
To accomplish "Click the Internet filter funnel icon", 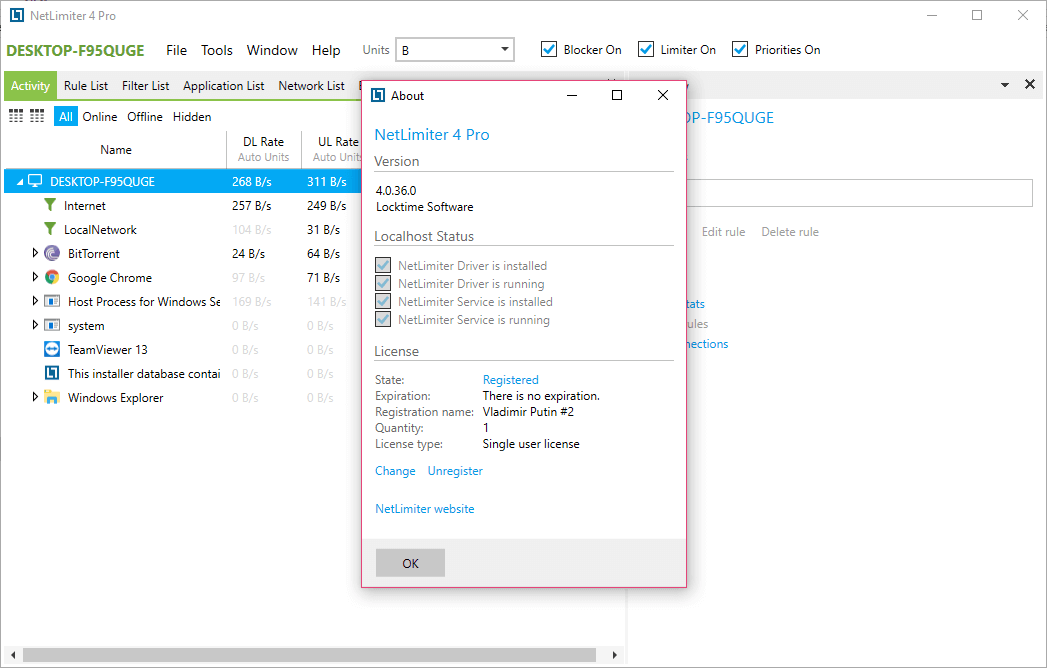I will pyautogui.click(x=50, y=204).
